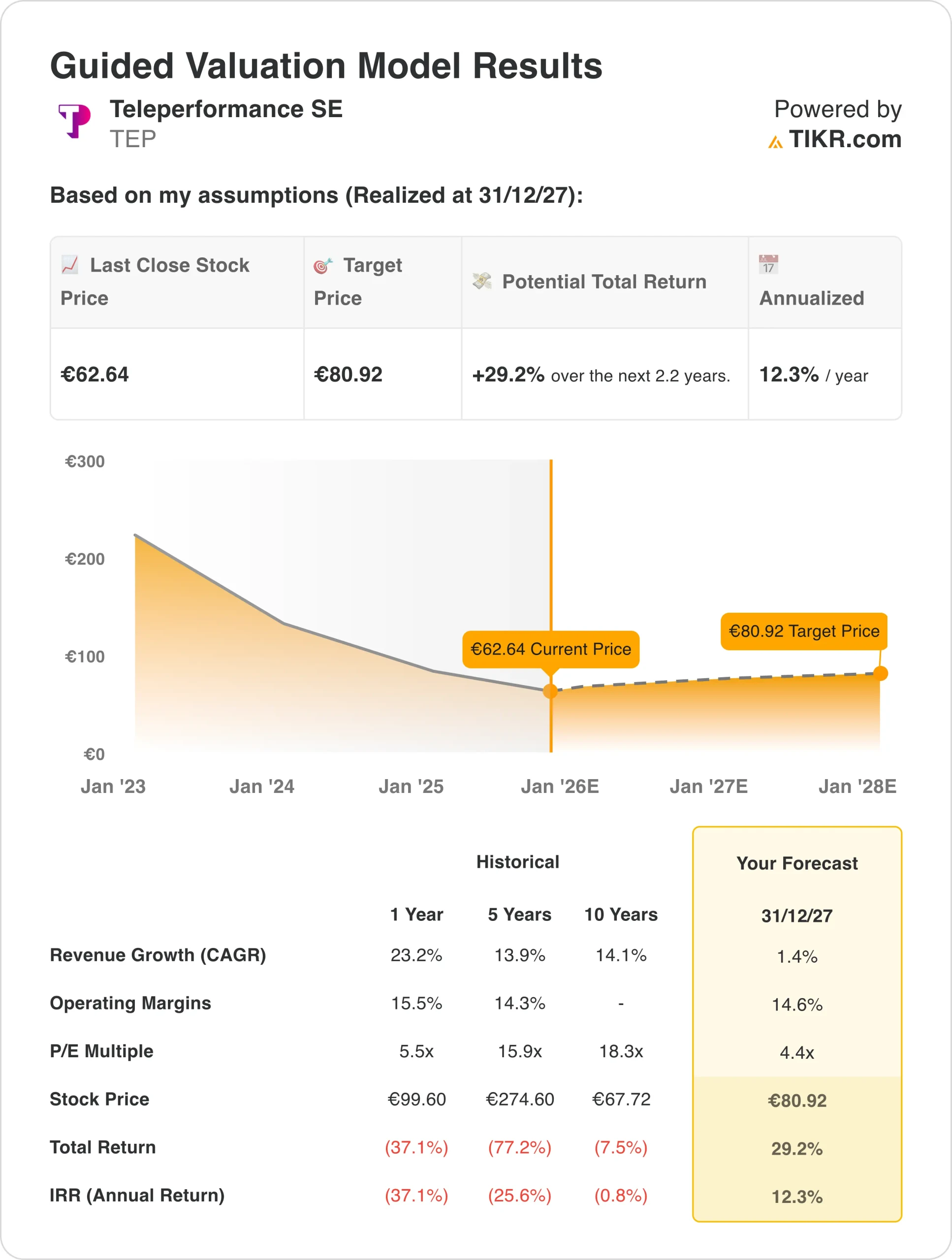Click the €80.92 Target Price label
Image resolution: width=952 pixels, height=1260 pixels.
click(x=803, y=631)
